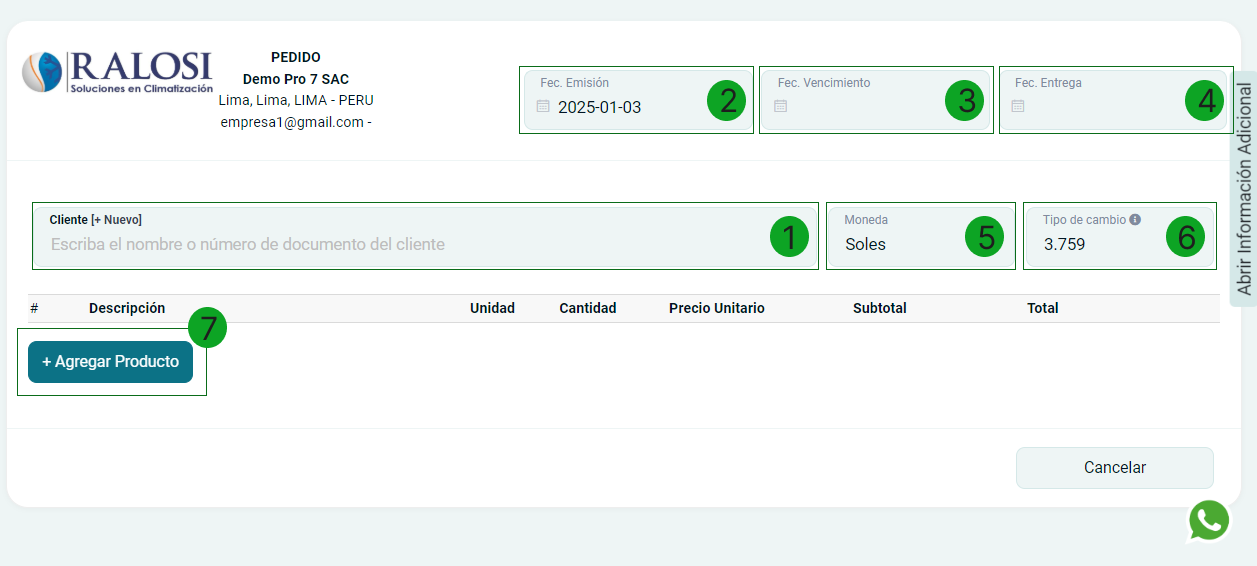
Task: Click the Cantidad column header
Action: [x=587, y=308]
